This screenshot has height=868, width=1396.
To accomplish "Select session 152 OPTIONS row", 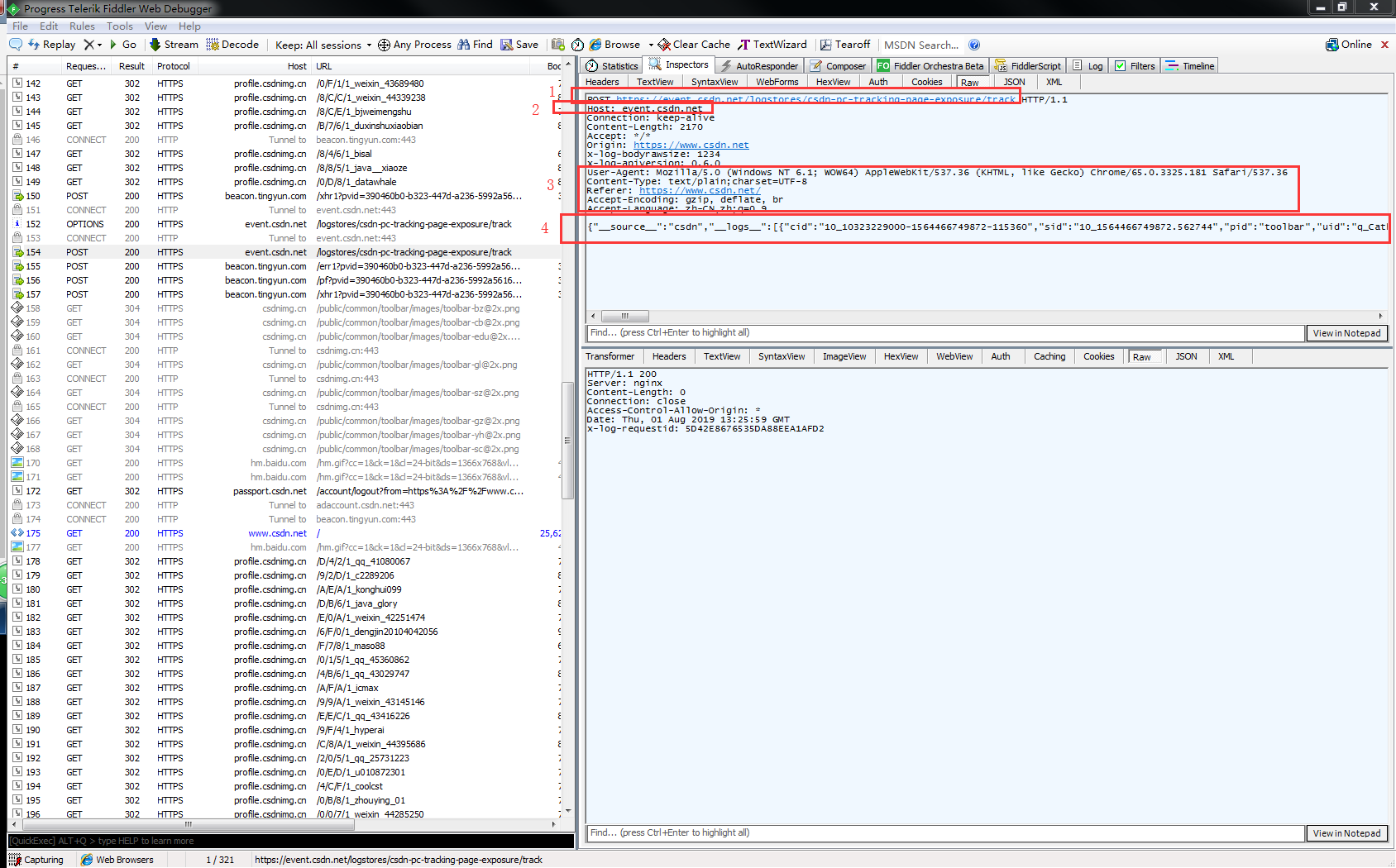I will 284,224.
